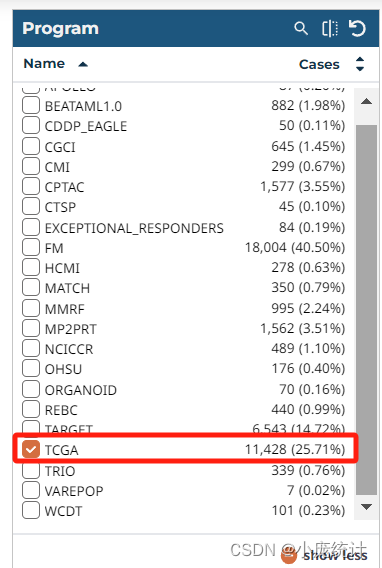Viewport: 382px width, 568px height.
Task: Collapse the list with show less
Action: [x=335, y=555]
